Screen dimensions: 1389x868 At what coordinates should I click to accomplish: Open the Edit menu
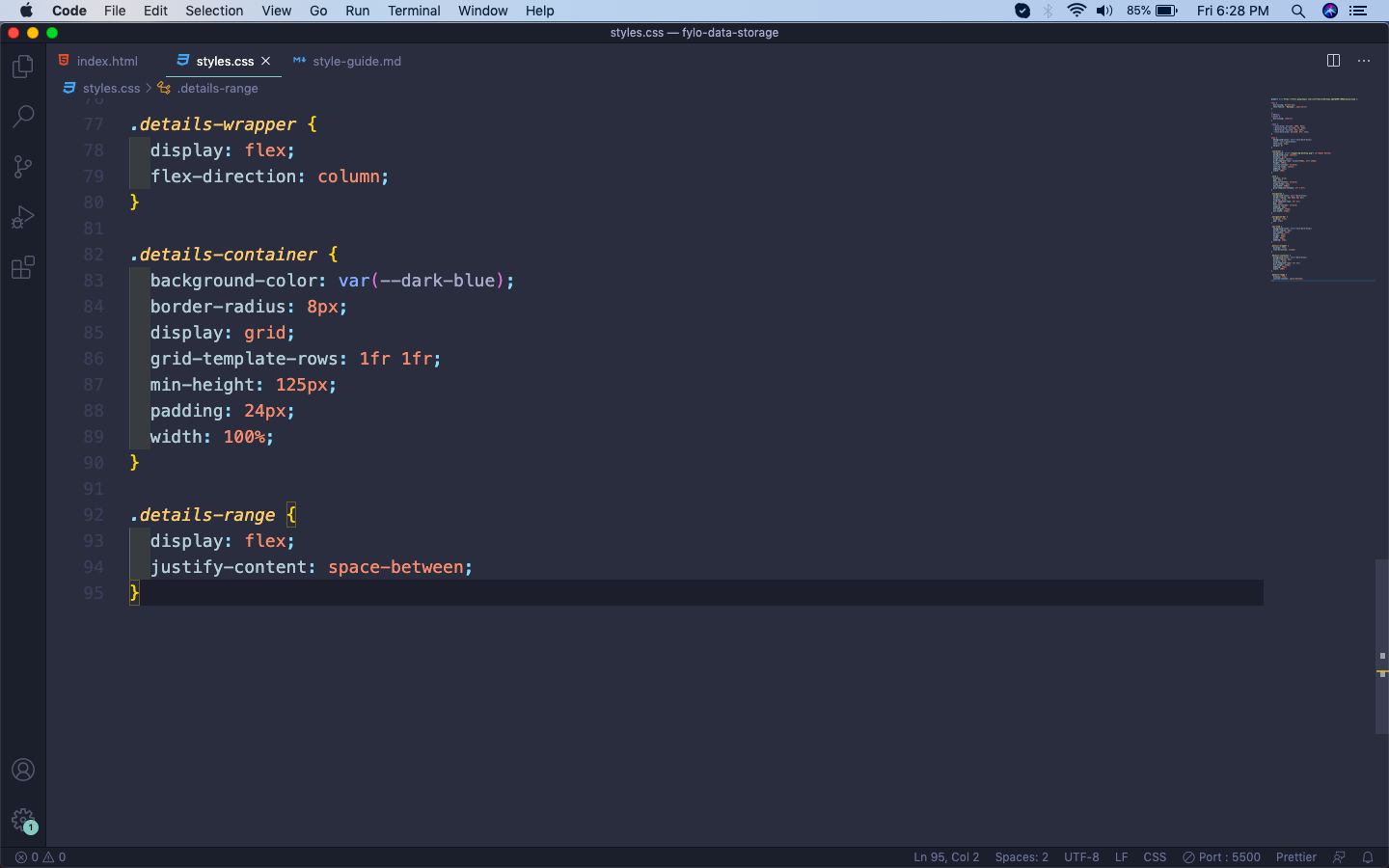(155, 11)
